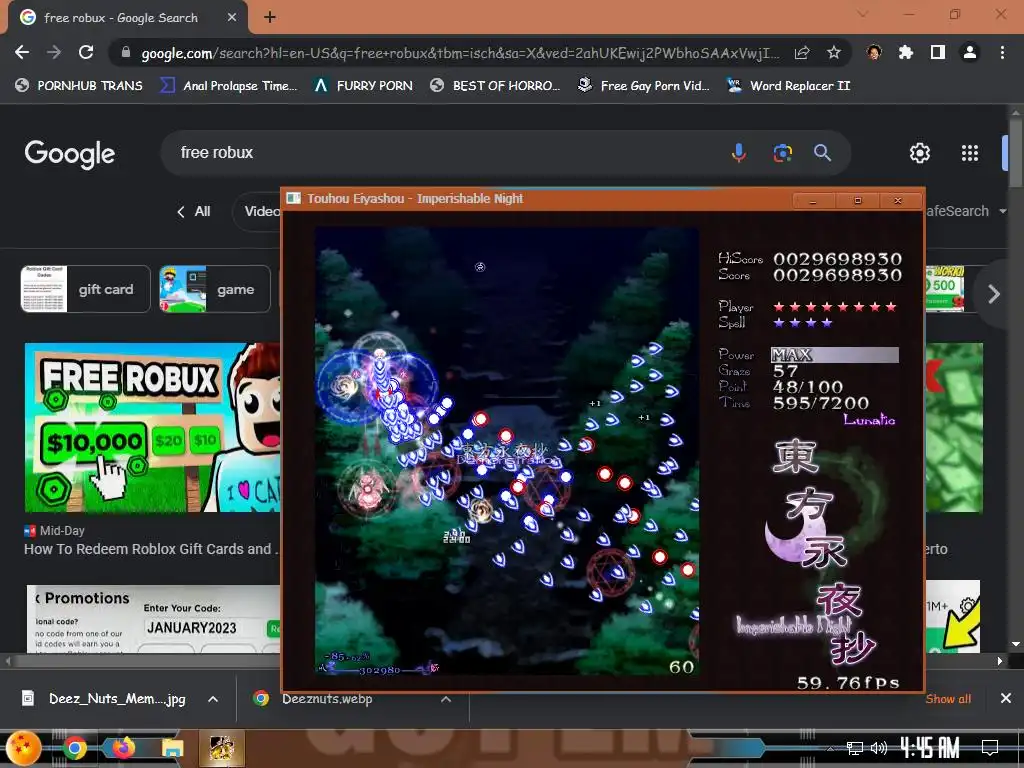
Task: Search by image with the Lens icon
Action: pyautogui.click(x=782, y=153)
